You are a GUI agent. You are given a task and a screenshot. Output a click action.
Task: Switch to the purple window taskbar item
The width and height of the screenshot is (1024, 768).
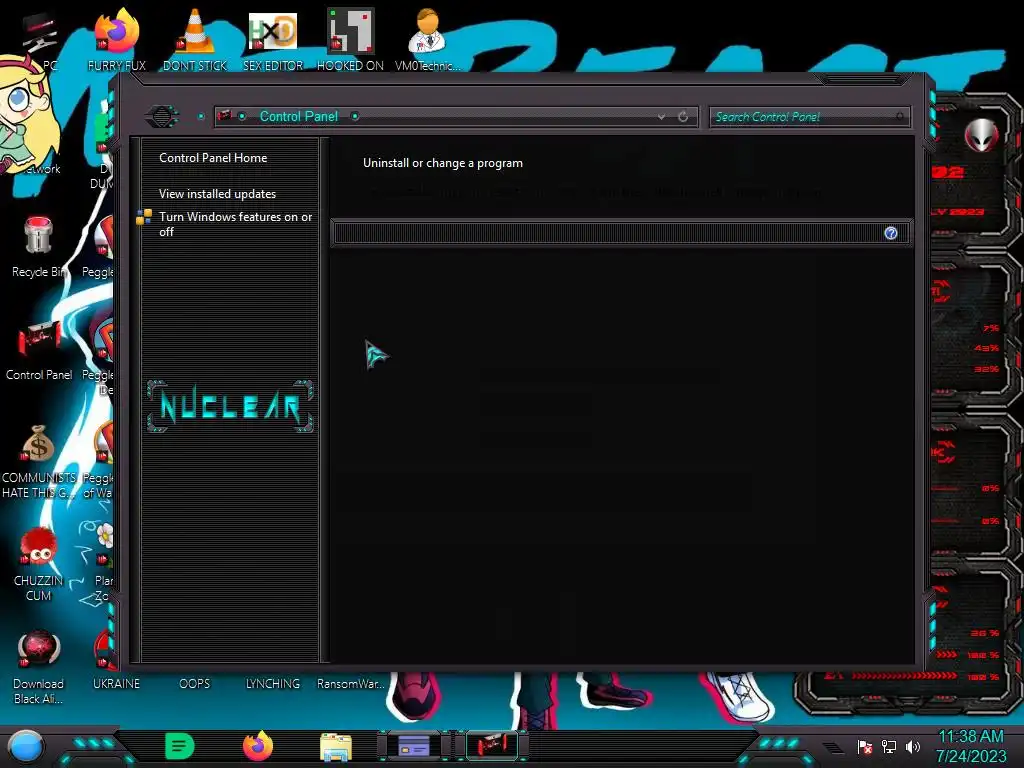(x=414, y=746)
